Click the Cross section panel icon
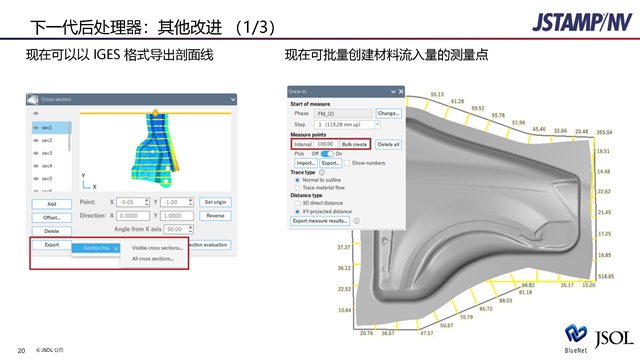 [33, 99]
